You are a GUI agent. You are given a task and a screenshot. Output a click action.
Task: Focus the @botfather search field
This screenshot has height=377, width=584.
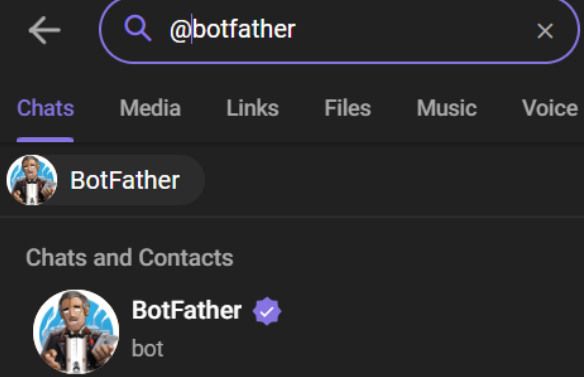pos(339,30)
